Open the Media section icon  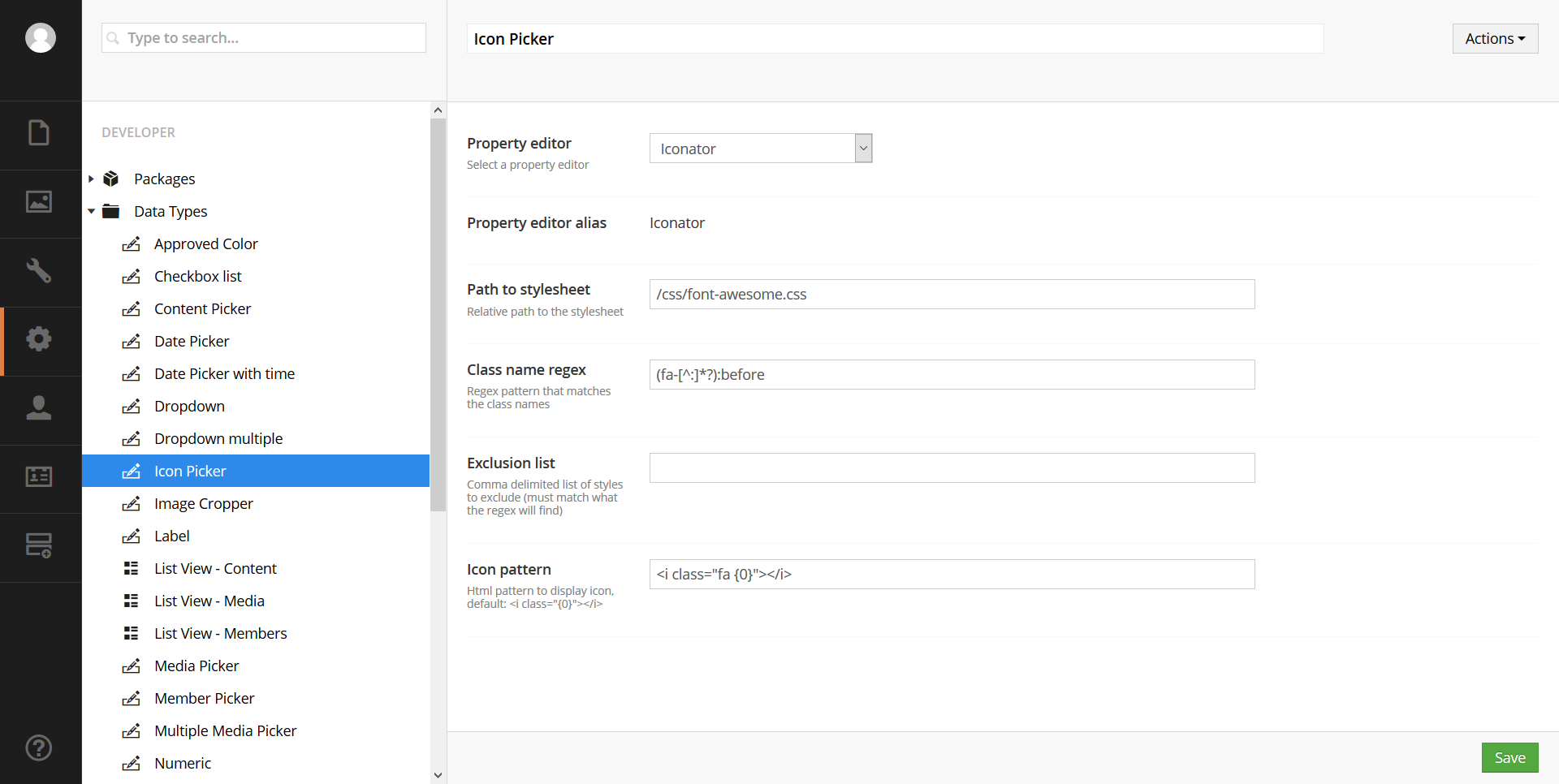pos(39,201)
